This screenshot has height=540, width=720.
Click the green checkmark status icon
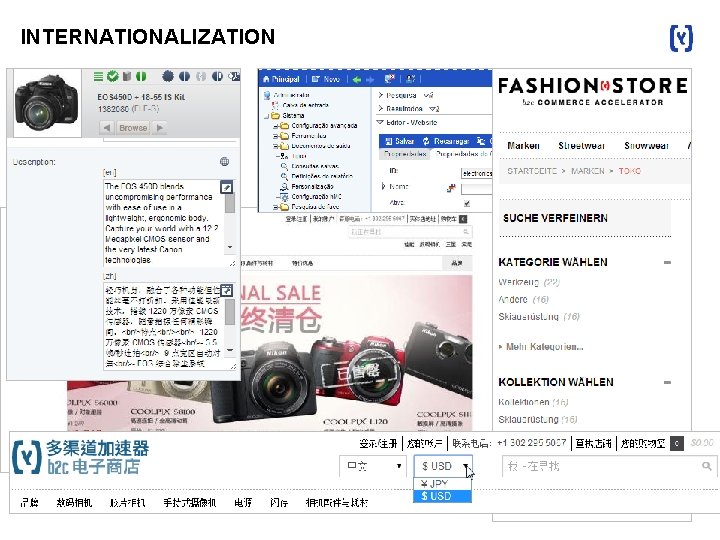coord(112,76)
